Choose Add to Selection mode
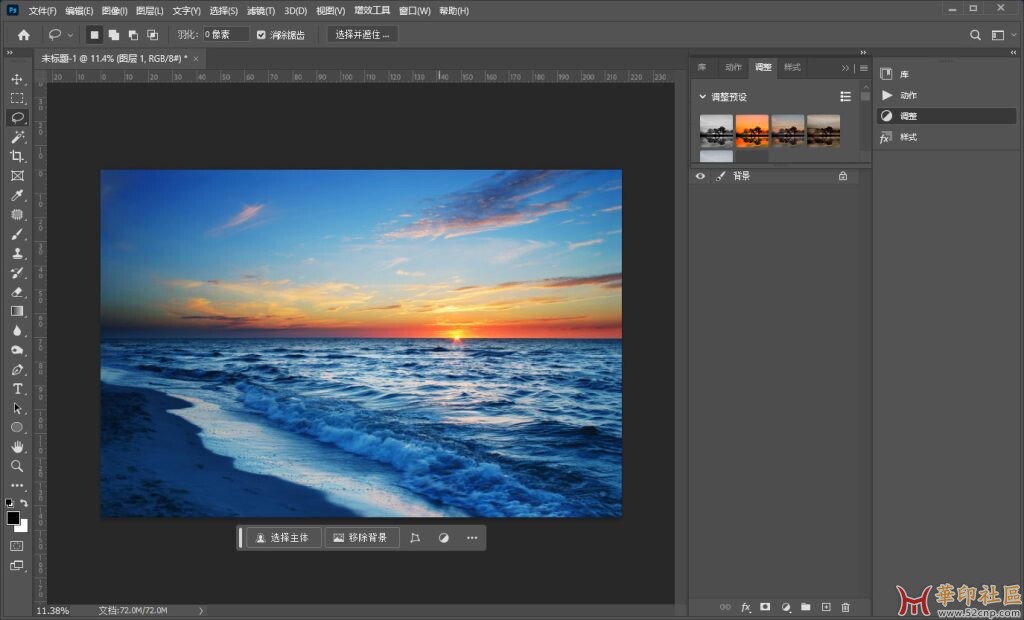 114,35
